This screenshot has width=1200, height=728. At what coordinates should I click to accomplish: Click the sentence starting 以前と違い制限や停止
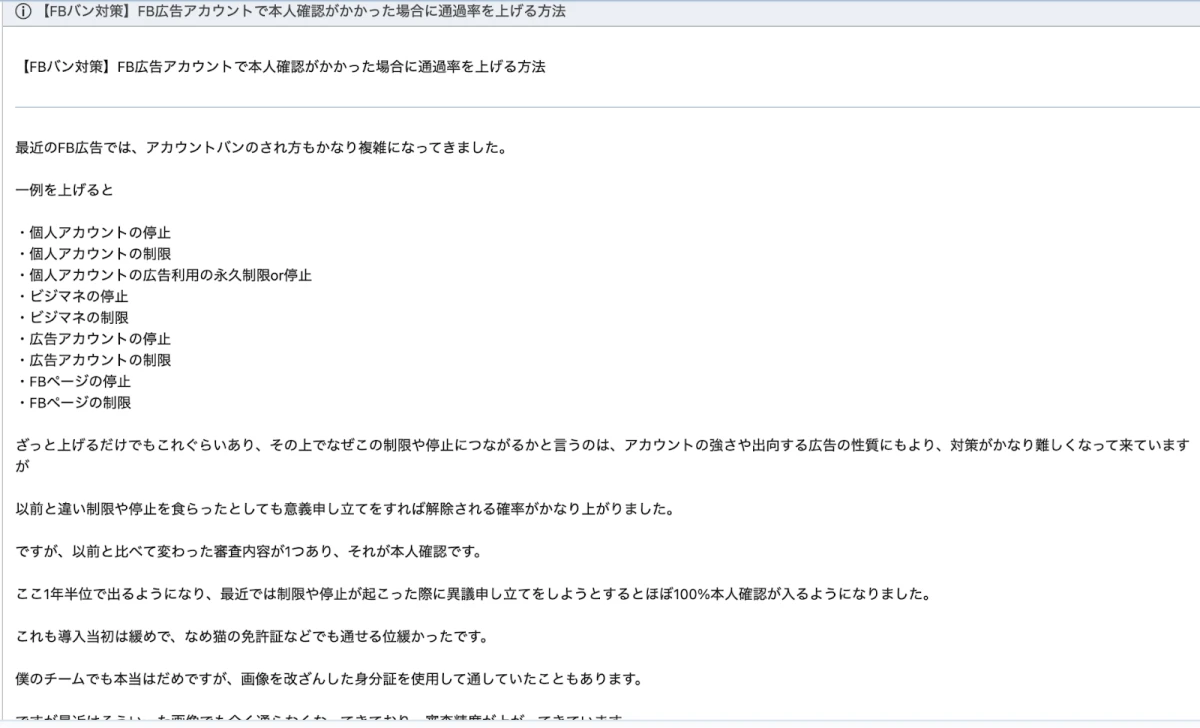point(345,509)
